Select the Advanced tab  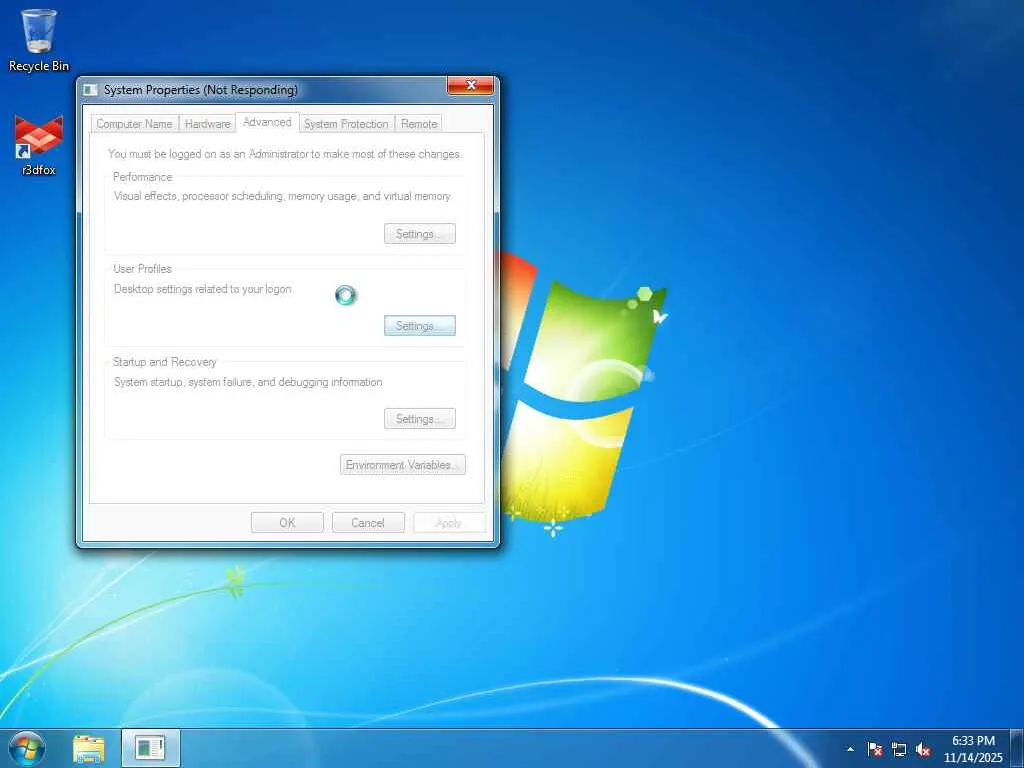[267, 122]
